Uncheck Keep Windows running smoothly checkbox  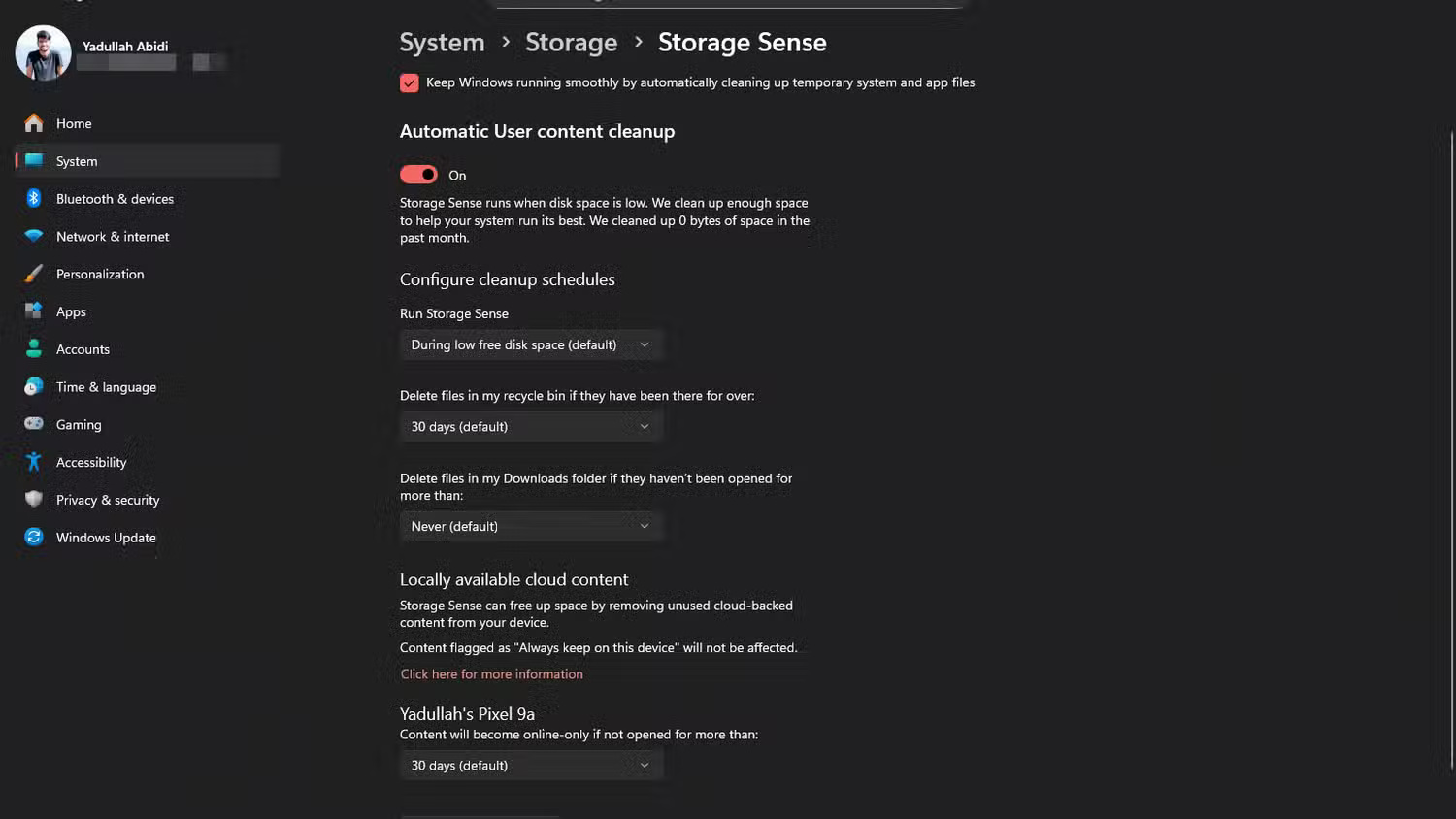click(x=410, y=83)
